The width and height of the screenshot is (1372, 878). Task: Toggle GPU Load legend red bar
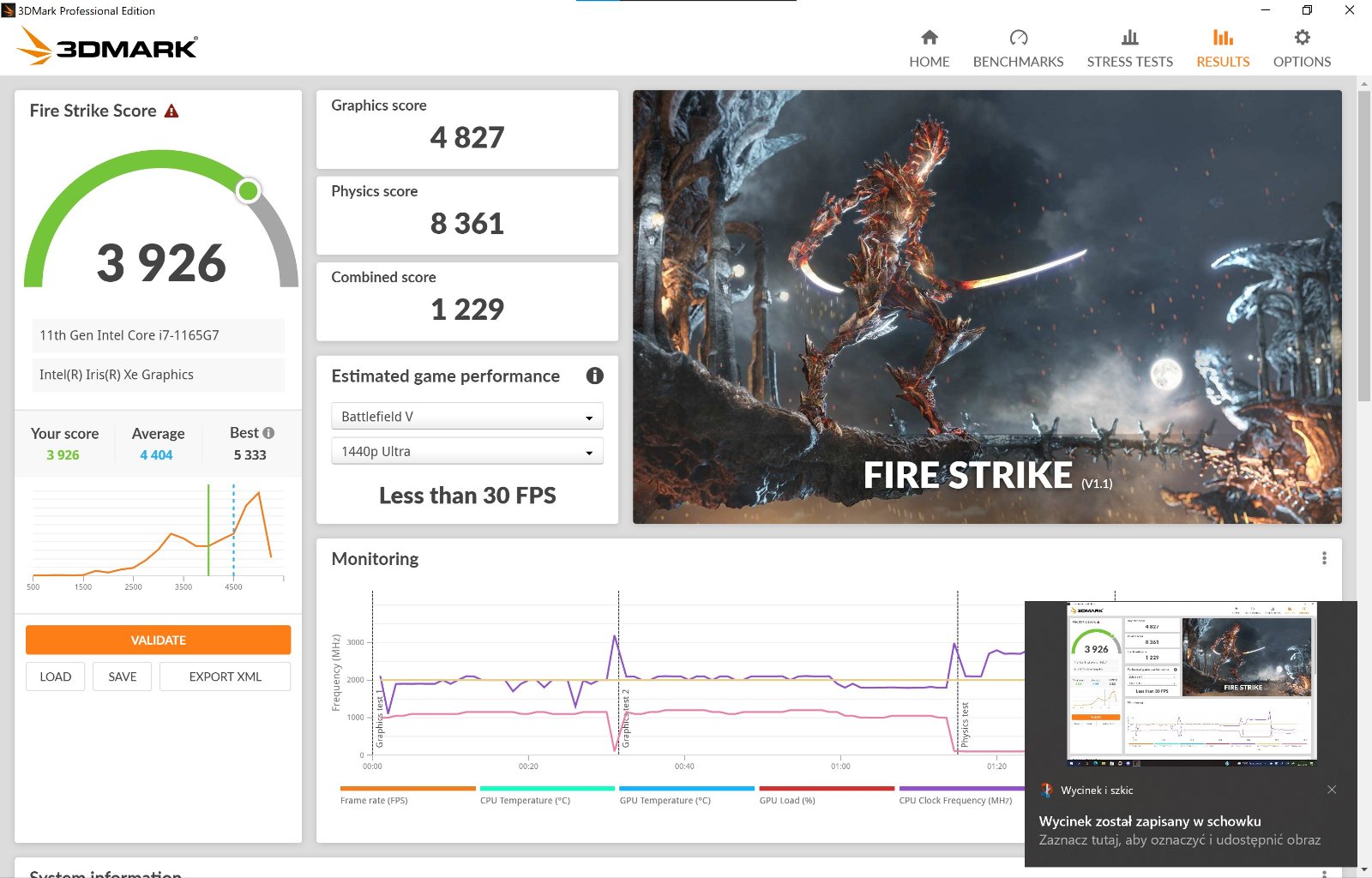pyautogui.click(x=827, y=788)
